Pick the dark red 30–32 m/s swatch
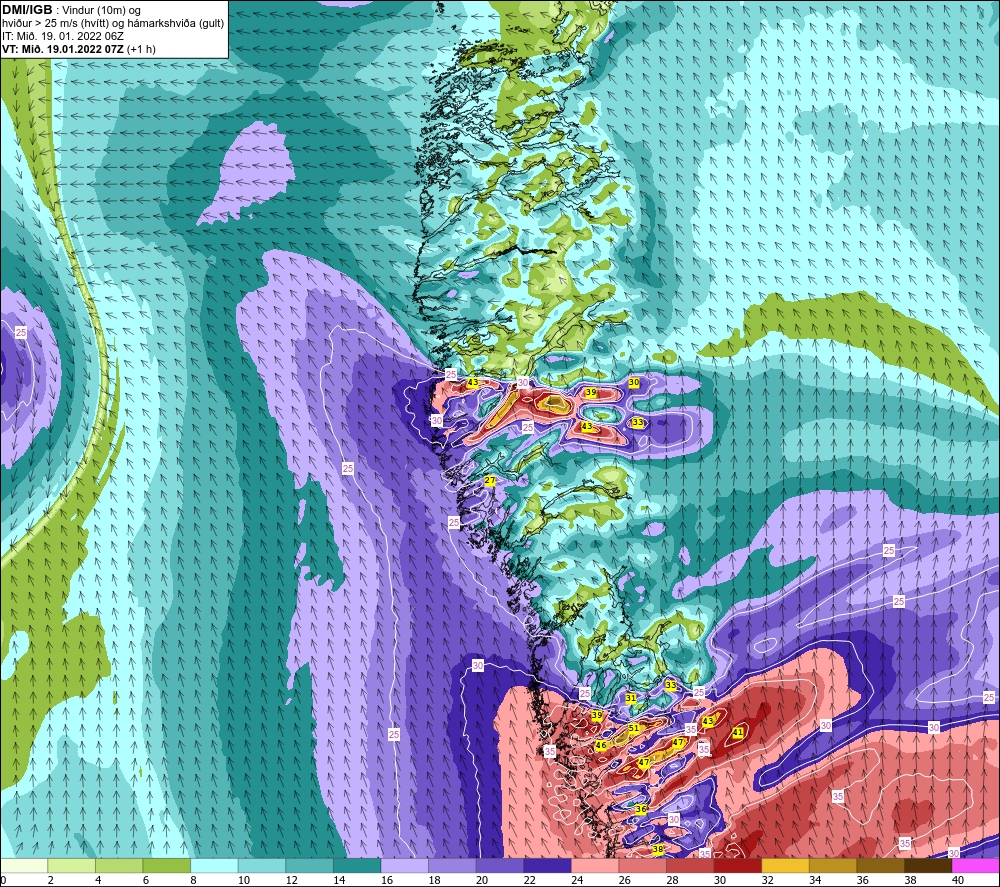1000x887 pixels. click(x=737, y=866)
